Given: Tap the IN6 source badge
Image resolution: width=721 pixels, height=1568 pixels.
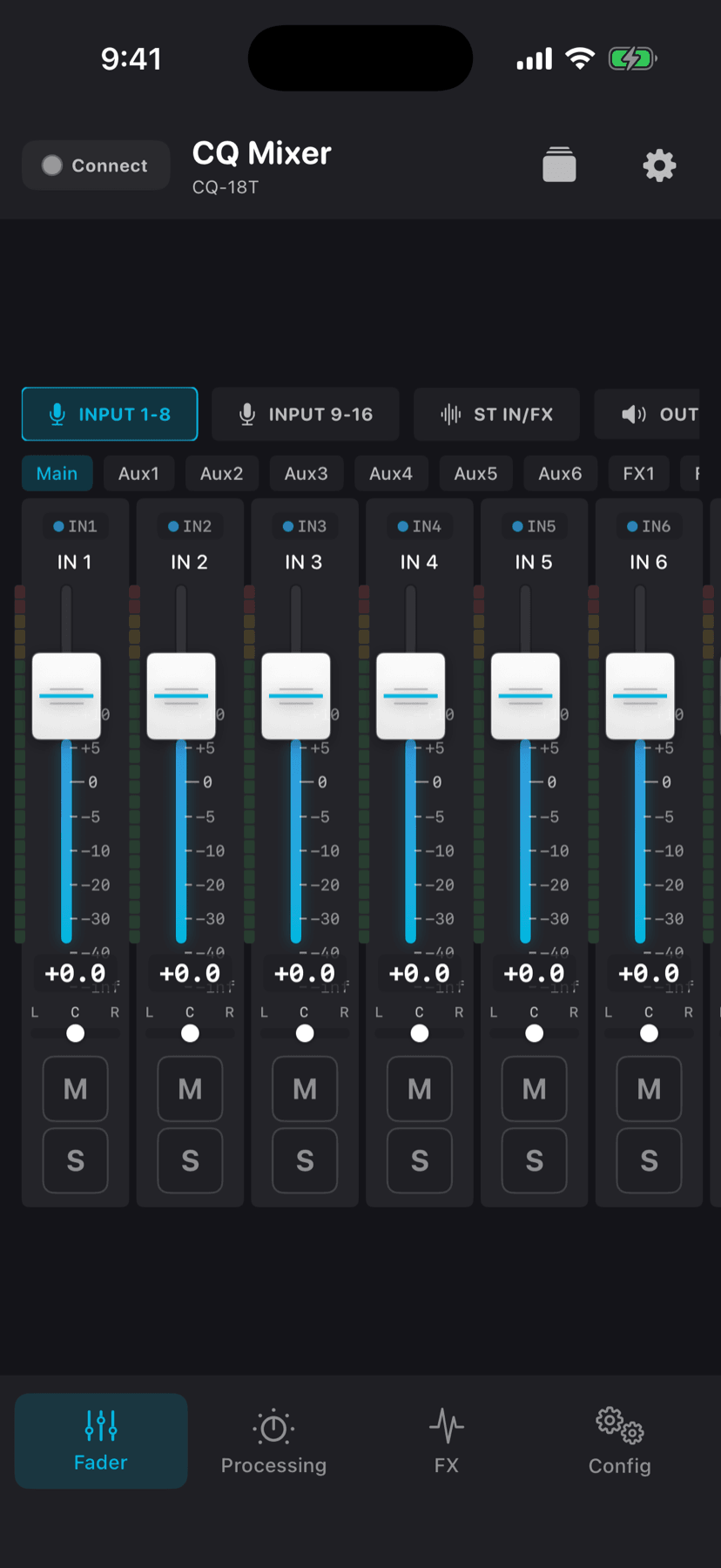Looking at the screenshot, I should (649, 526).
